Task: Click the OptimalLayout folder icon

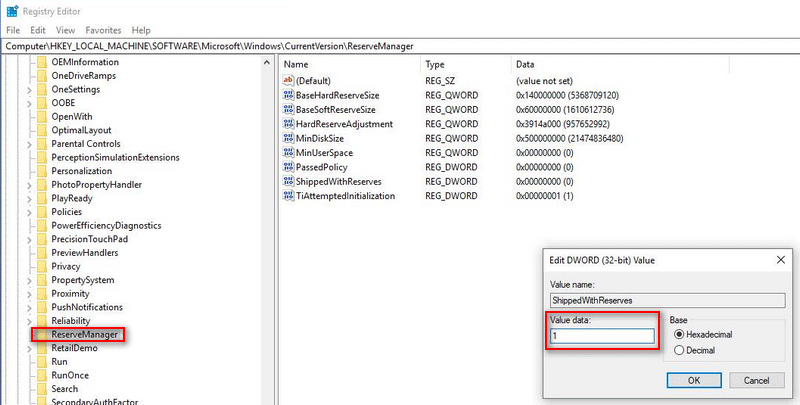Action: [42, 130]
